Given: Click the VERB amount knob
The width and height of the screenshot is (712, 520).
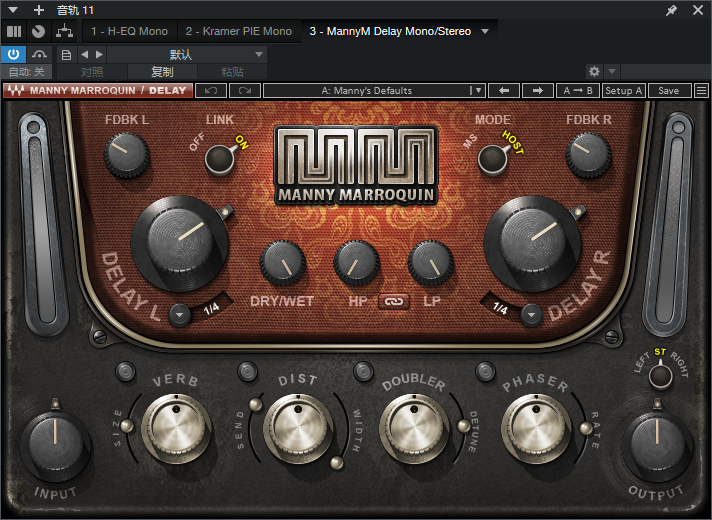Looking at the screenshot, I should [x=176, y=428].
